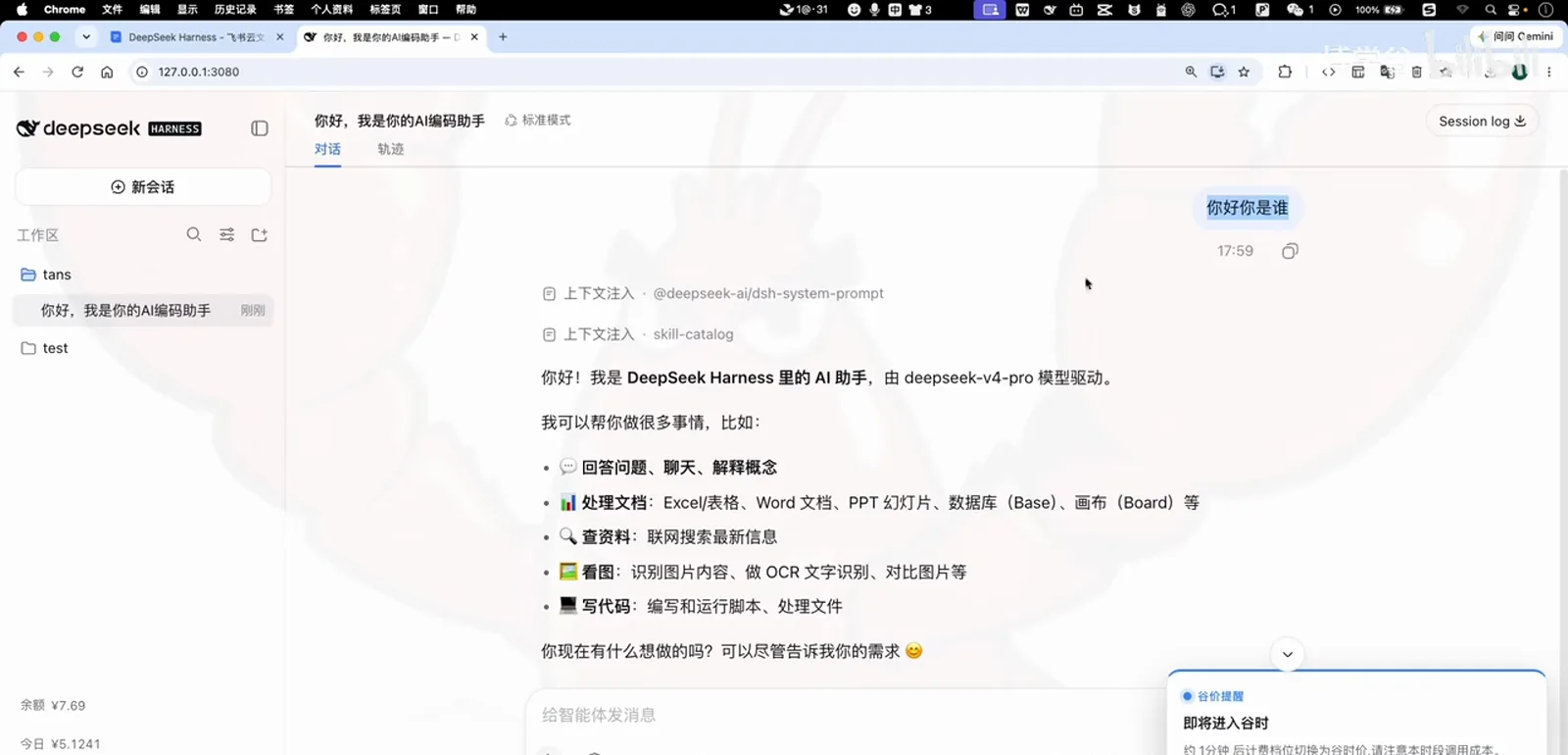This screenshot has width=1568, height=755.
Task: Open the 帮助 menu
Action: click(x=466, y=9)
